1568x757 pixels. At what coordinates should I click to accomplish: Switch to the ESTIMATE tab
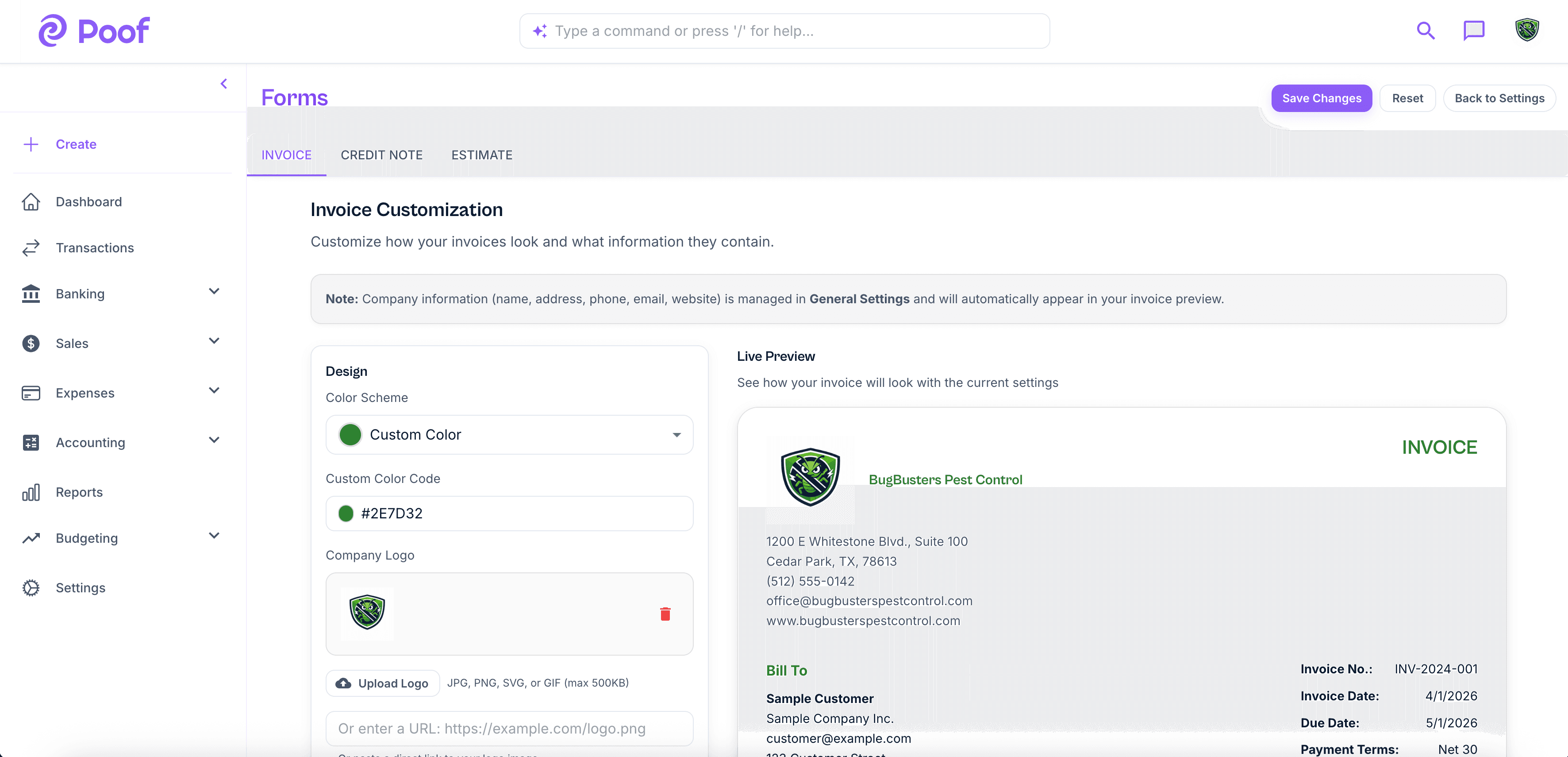coord(481,154)
